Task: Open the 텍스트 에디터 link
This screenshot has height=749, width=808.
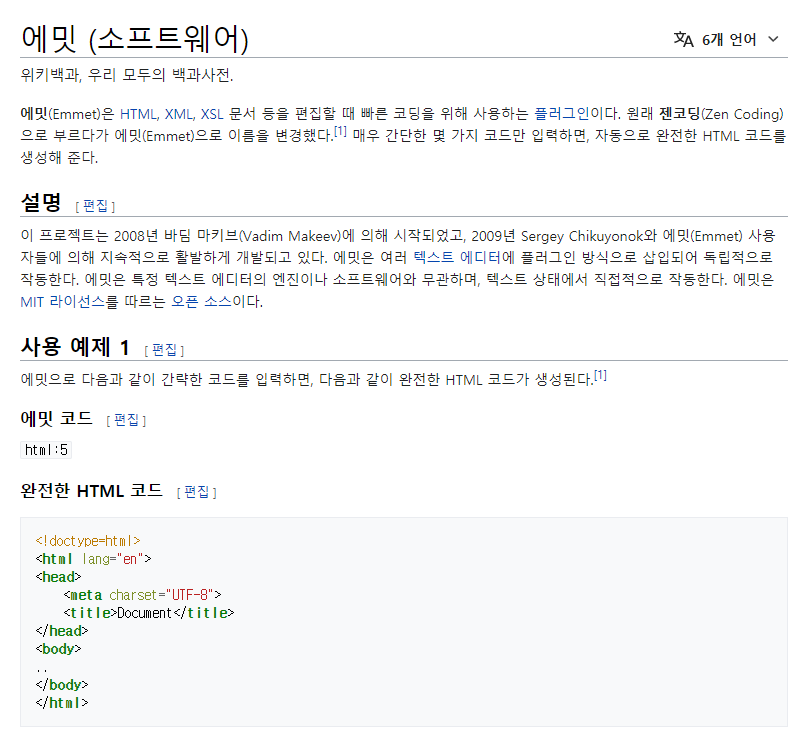Action: [457, 257]
